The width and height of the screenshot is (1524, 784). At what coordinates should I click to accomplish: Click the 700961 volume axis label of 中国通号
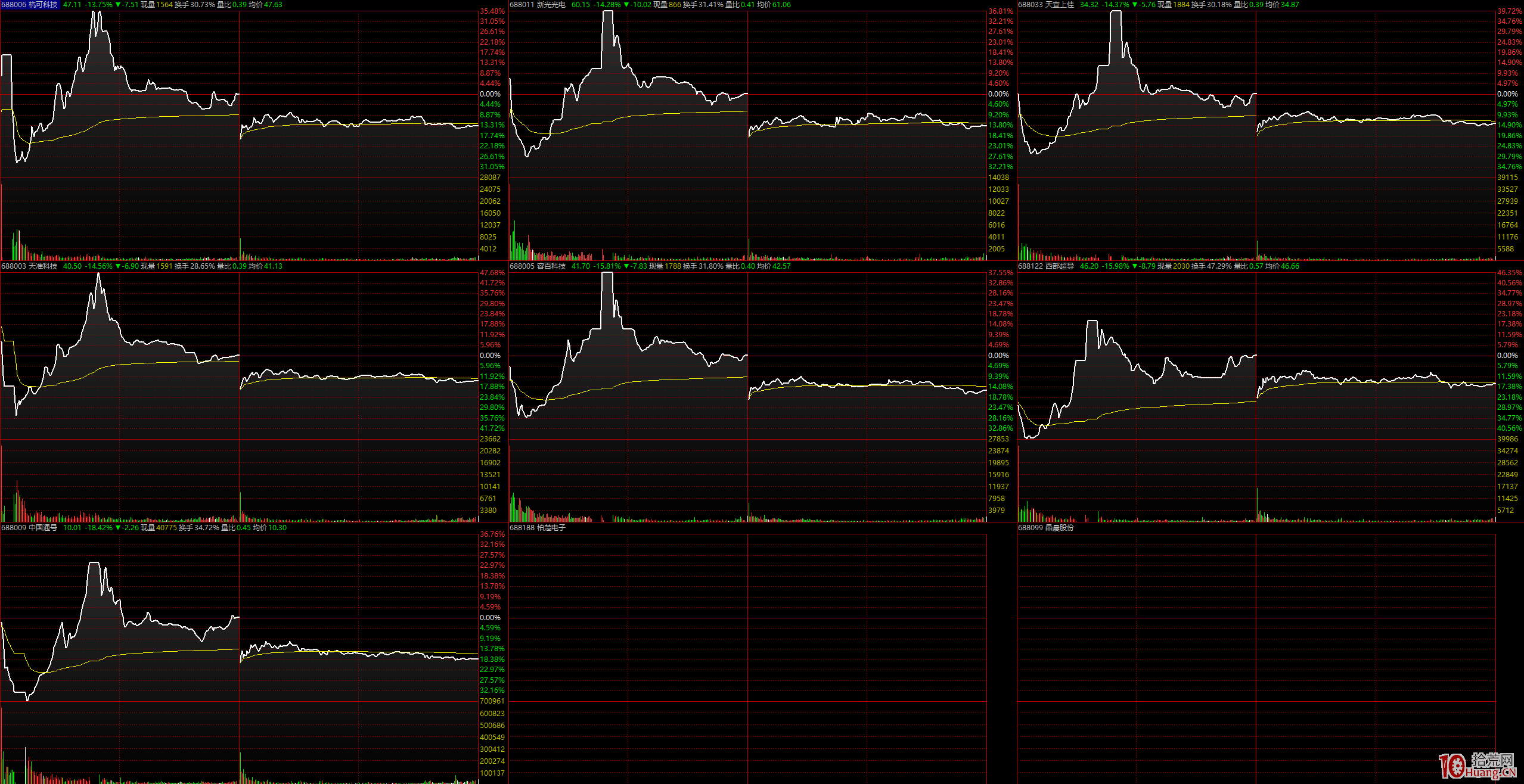(x=492, y=701)
